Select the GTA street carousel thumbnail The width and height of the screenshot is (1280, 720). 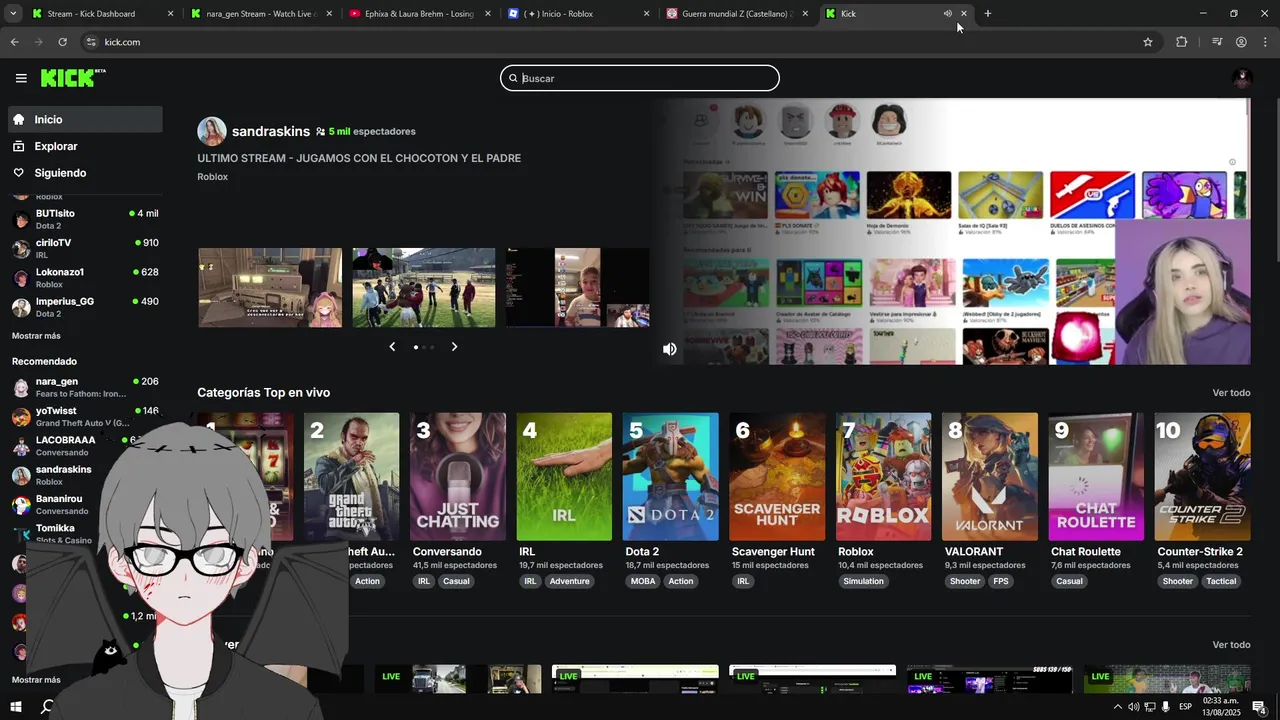[424, 288]
